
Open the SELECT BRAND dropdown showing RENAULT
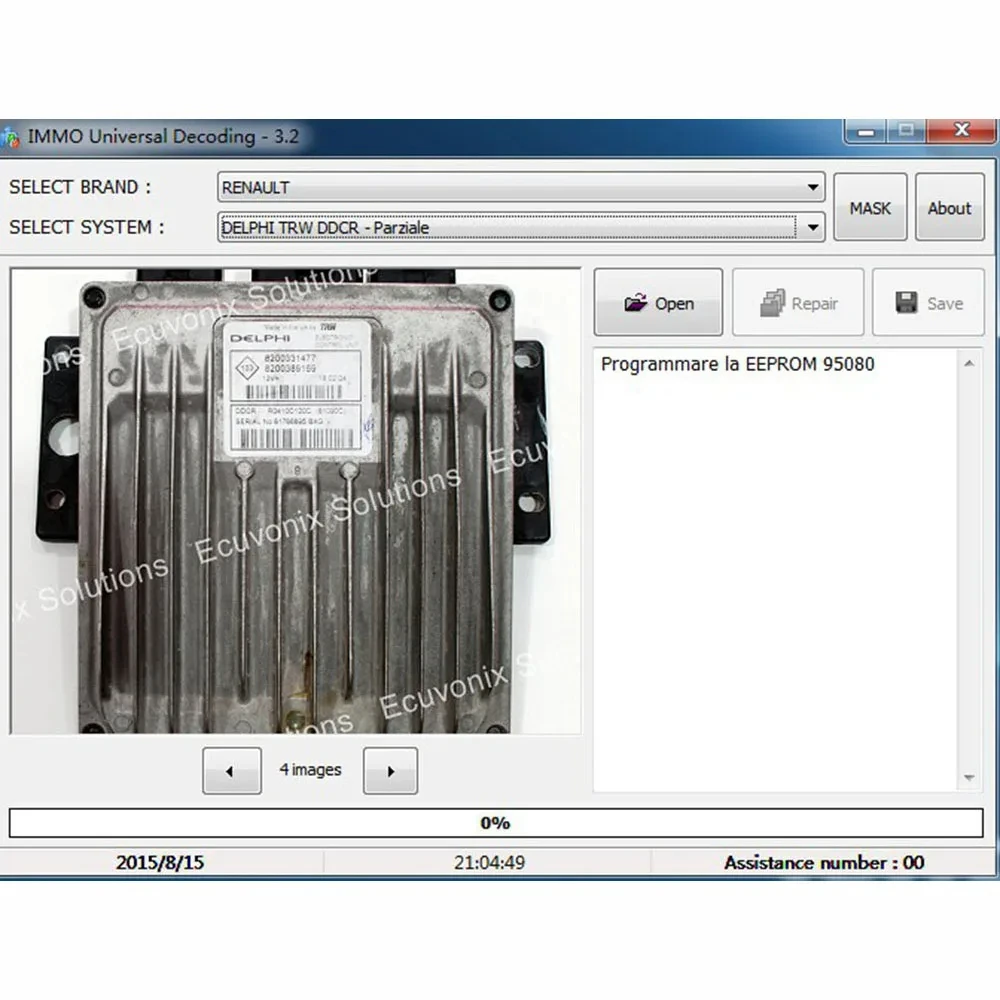point(521,188)
